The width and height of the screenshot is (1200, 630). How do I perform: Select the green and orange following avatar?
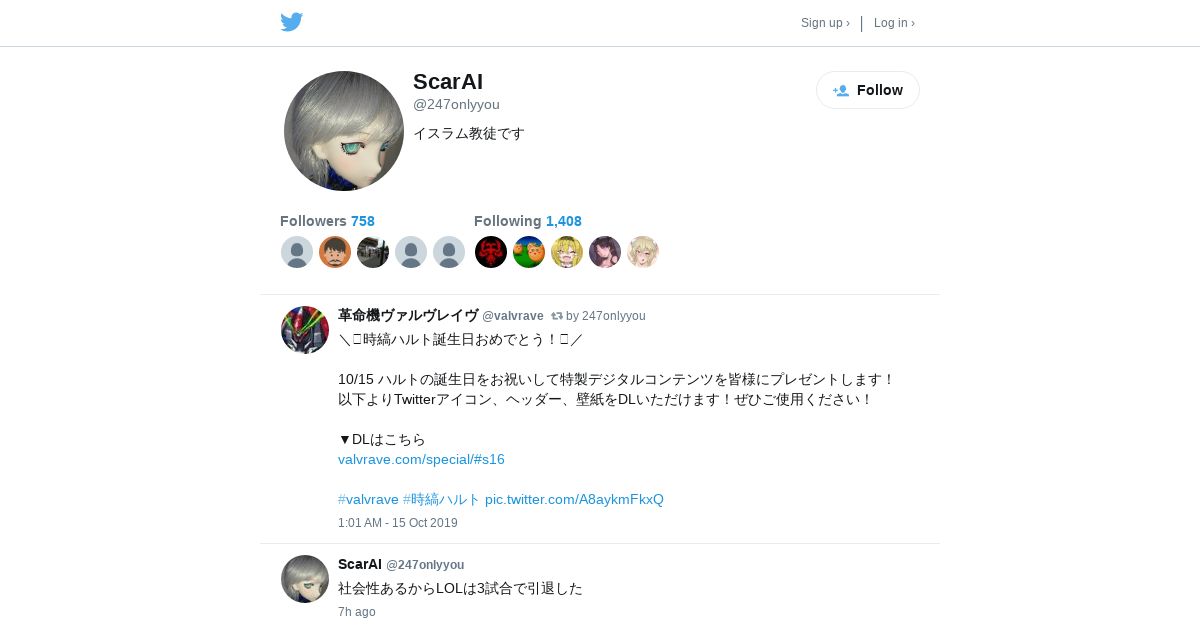pos(529,252)
